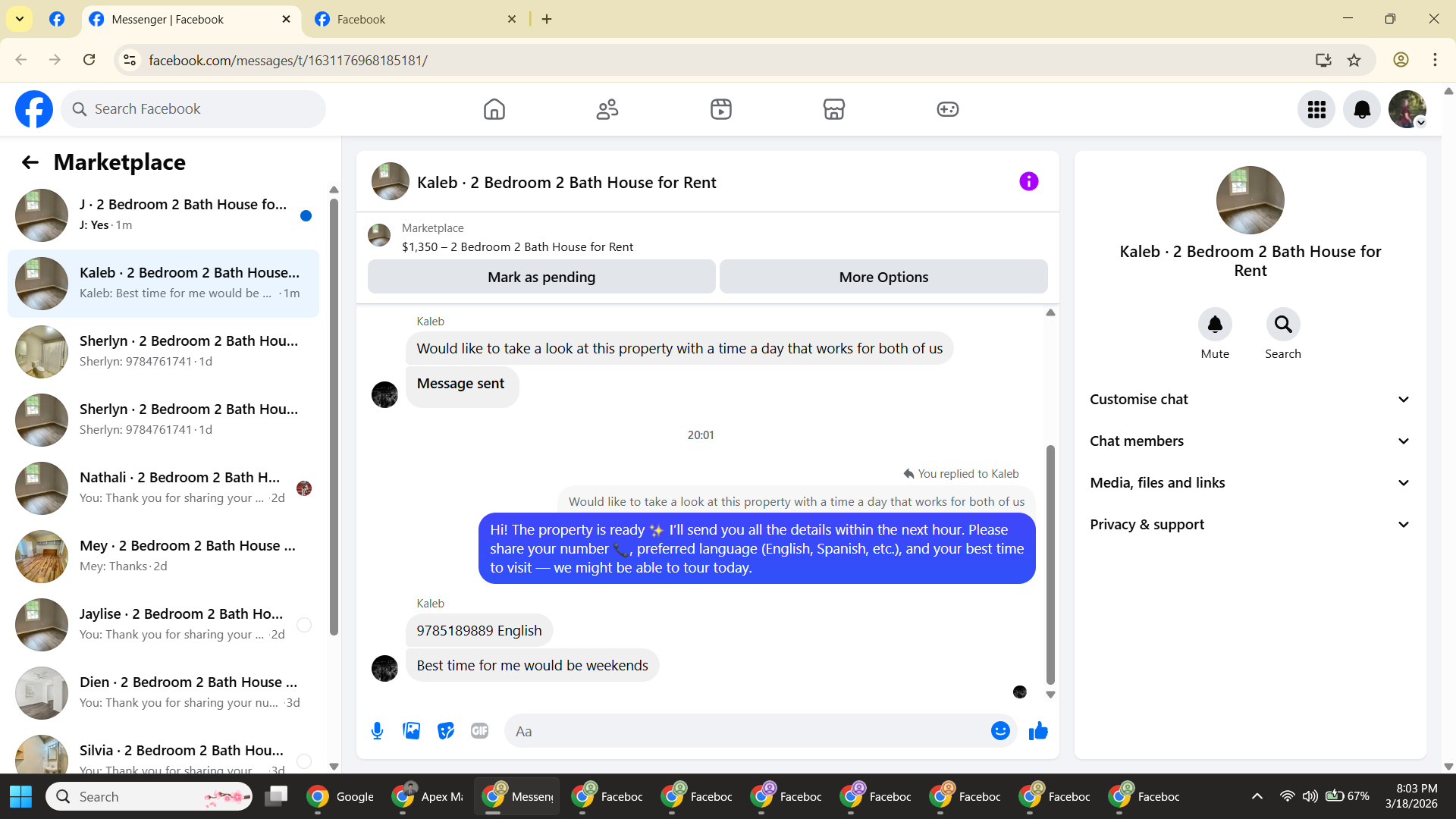The image size is (1456, 819).
Task: Click the Aa message input field
Action: [x=747, y=731]
